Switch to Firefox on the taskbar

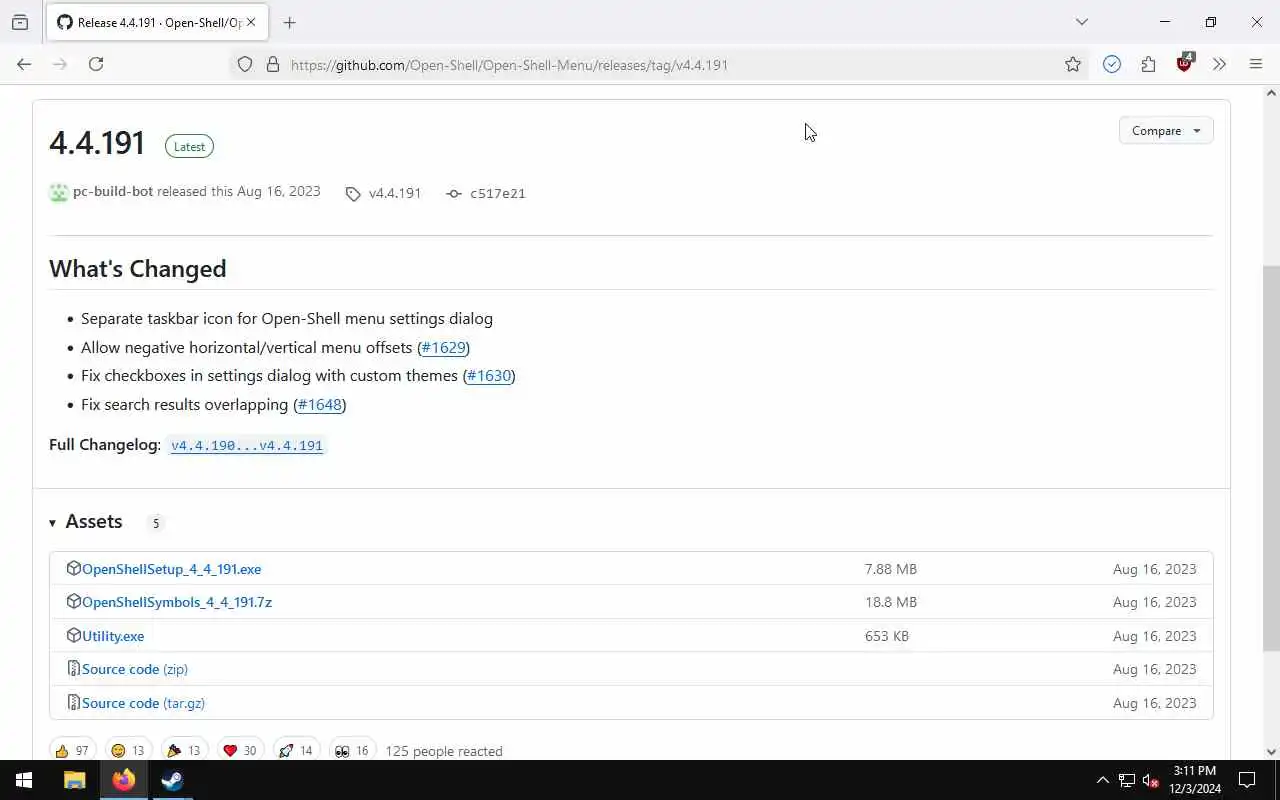pos(124,780)
